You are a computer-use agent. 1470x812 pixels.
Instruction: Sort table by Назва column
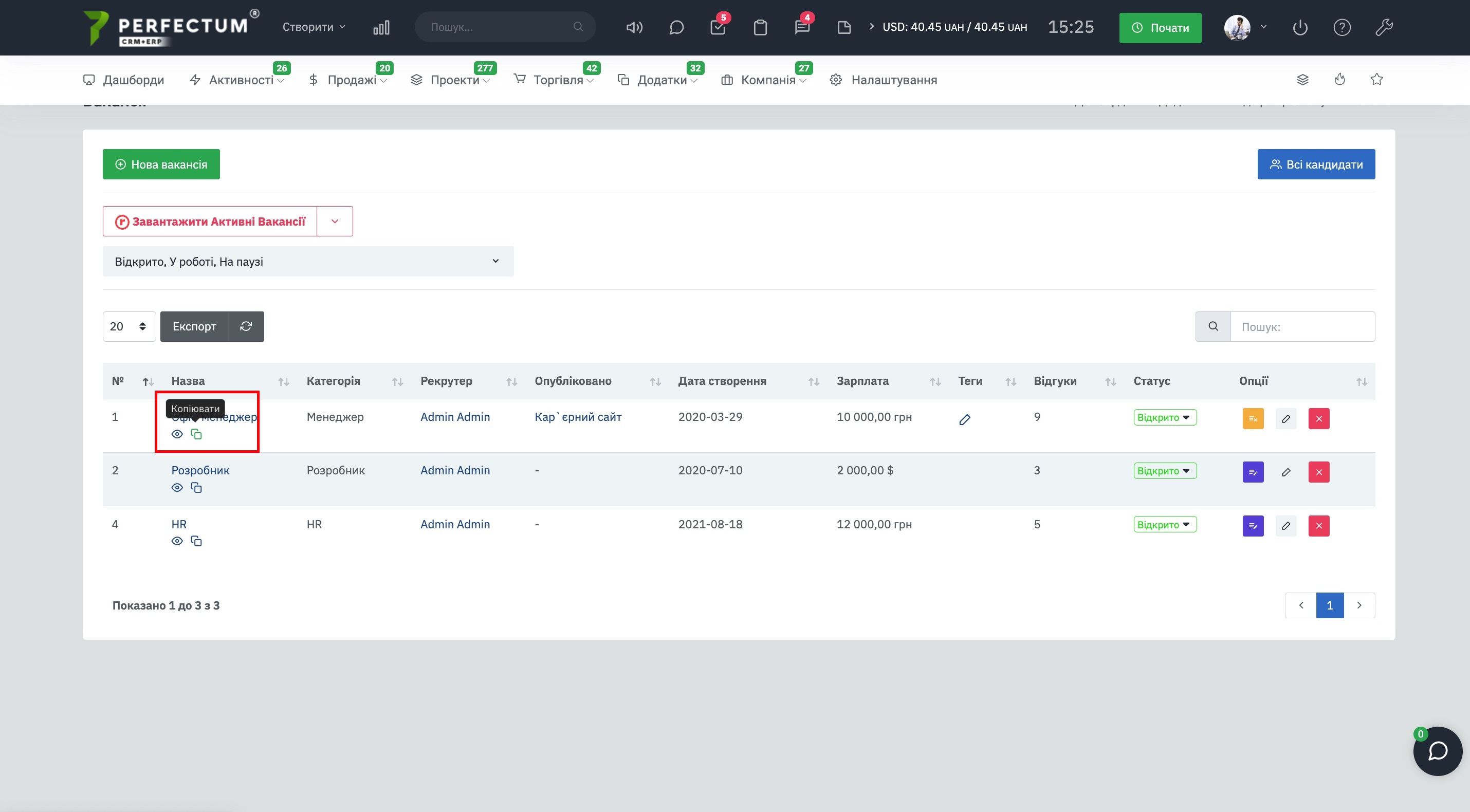(284, 381)
